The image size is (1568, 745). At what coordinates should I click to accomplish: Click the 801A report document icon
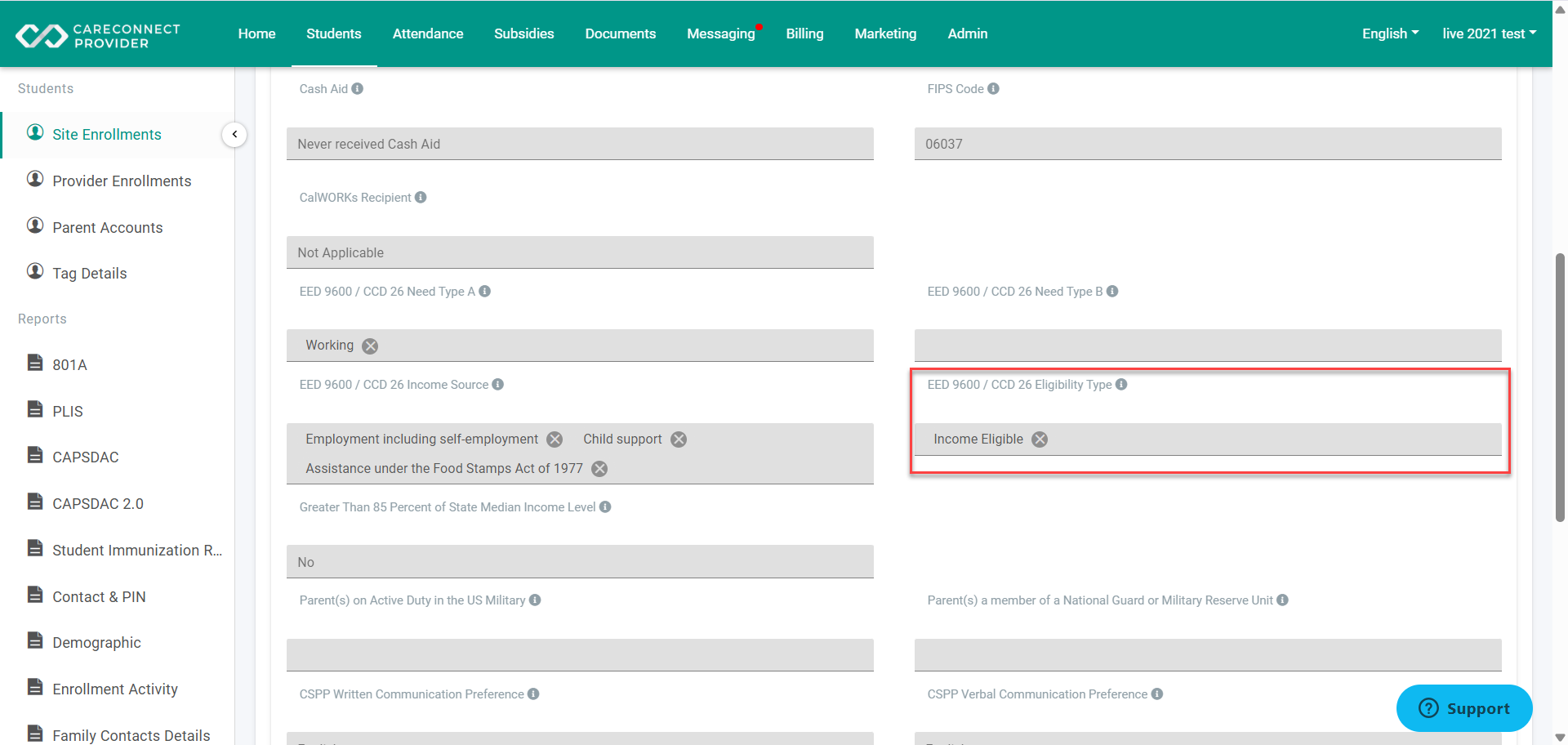click(35, 363)
